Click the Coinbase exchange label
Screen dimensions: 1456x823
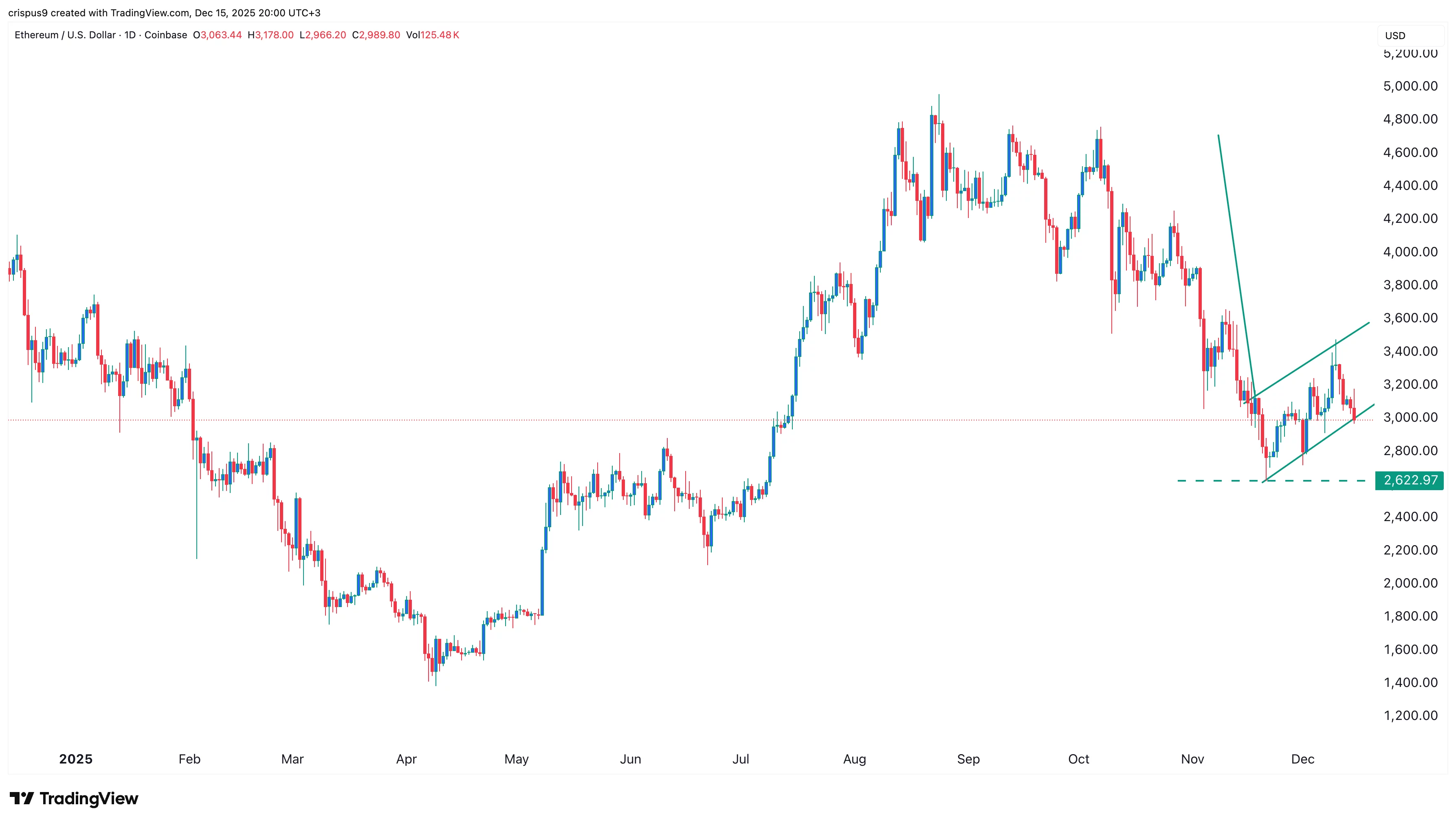166,35
